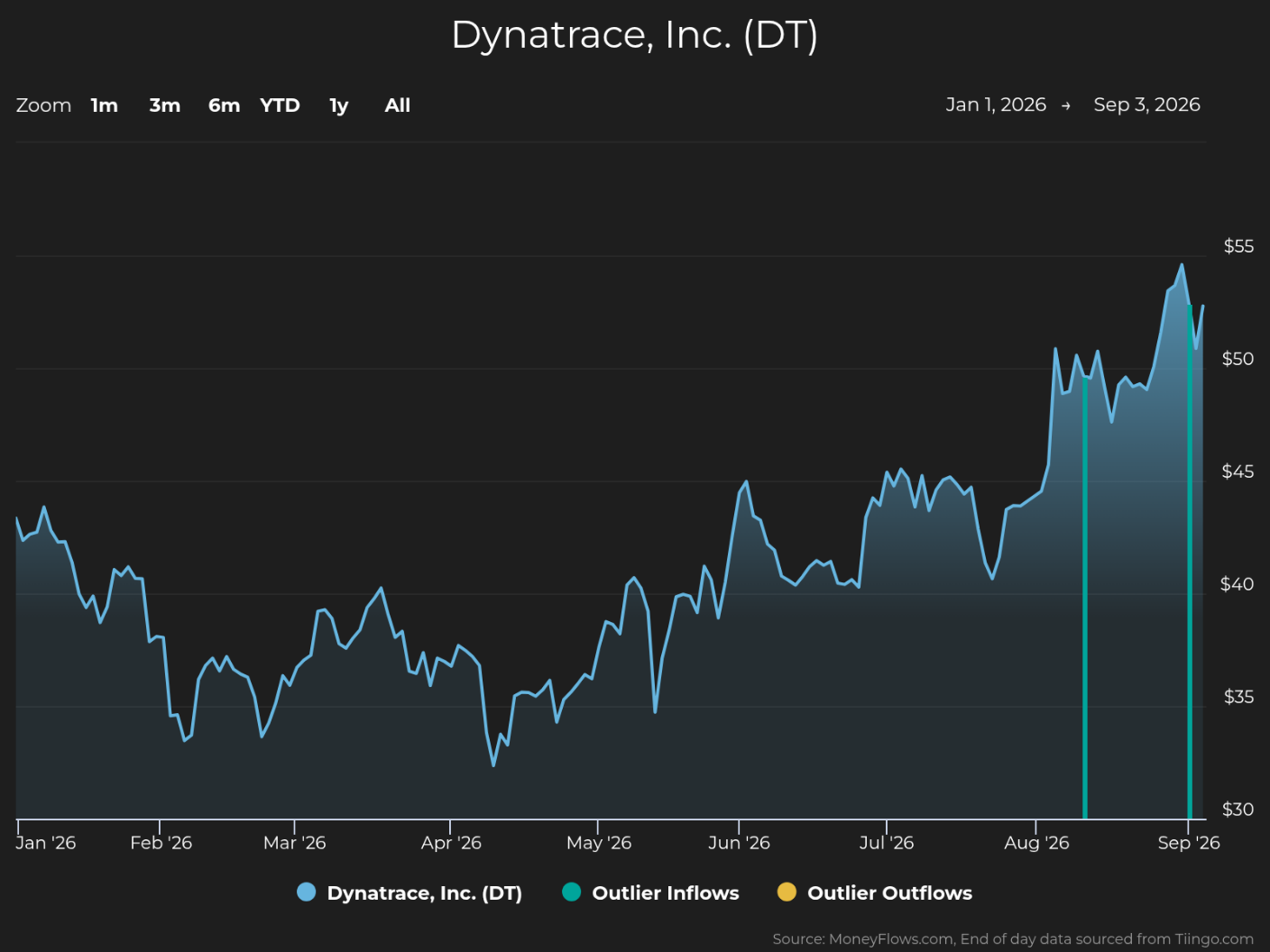Toggle Outlier Inflows legend item

(650, 892)
